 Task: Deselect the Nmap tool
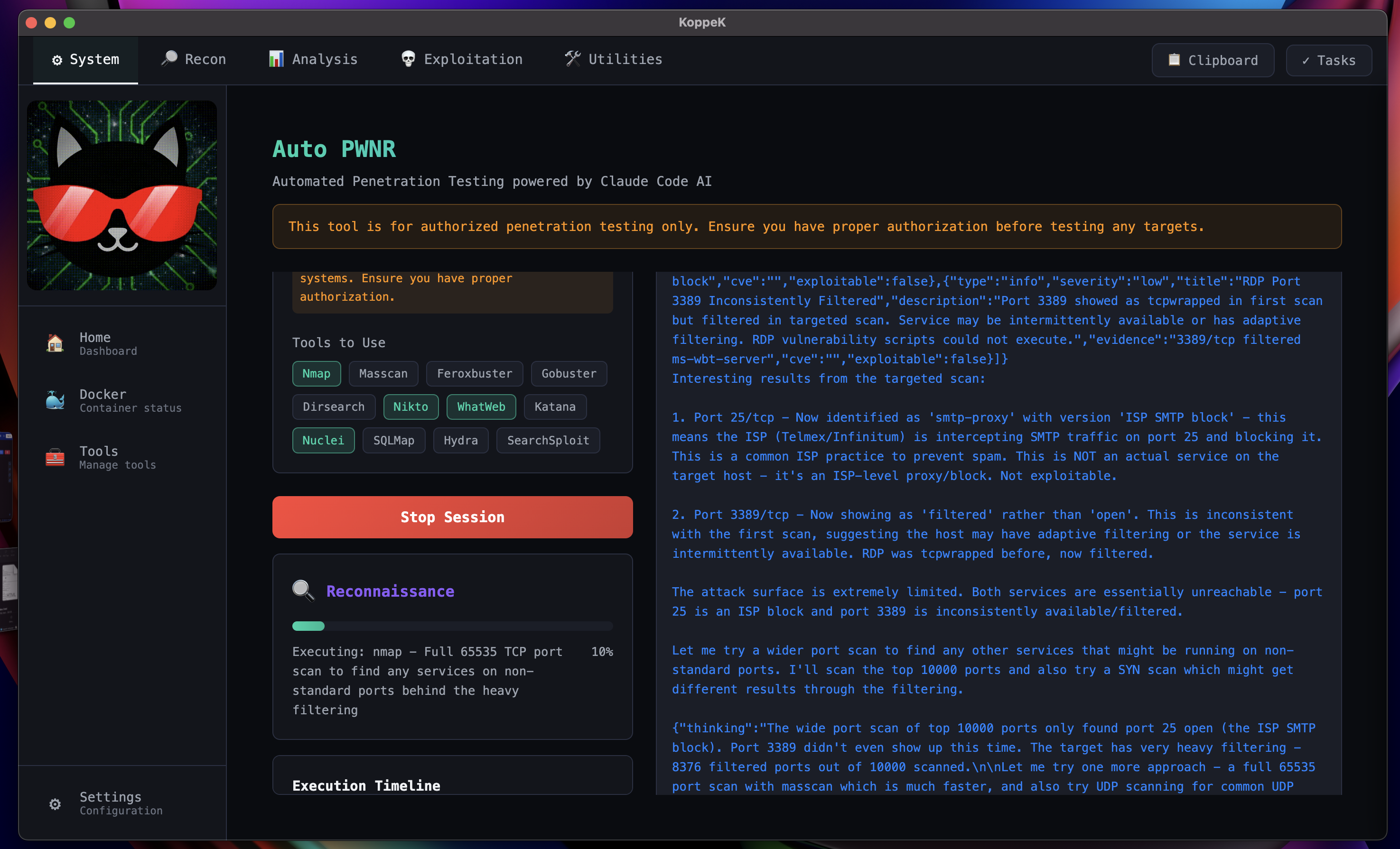click(x=317, y=373)
